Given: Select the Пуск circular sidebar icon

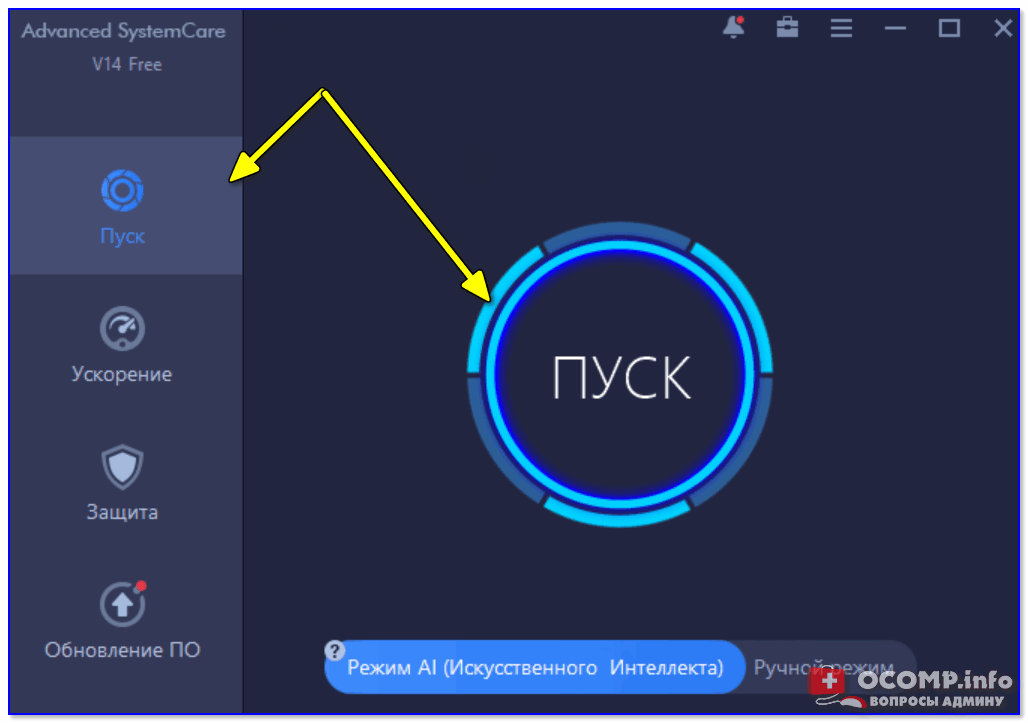Looking at the screenshot, I should point(123,191).
